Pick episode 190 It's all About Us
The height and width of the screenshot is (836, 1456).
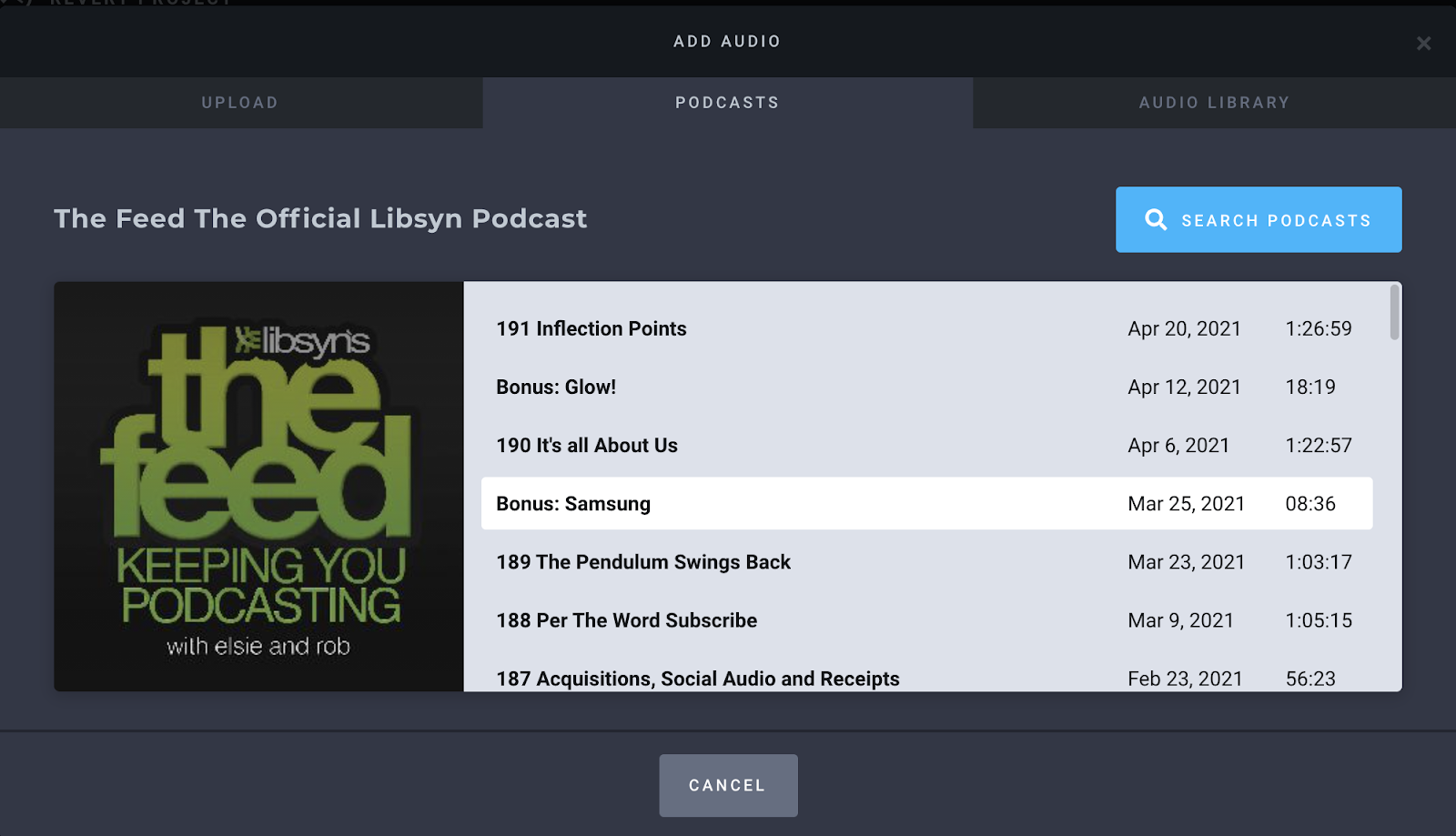point(926,445)
